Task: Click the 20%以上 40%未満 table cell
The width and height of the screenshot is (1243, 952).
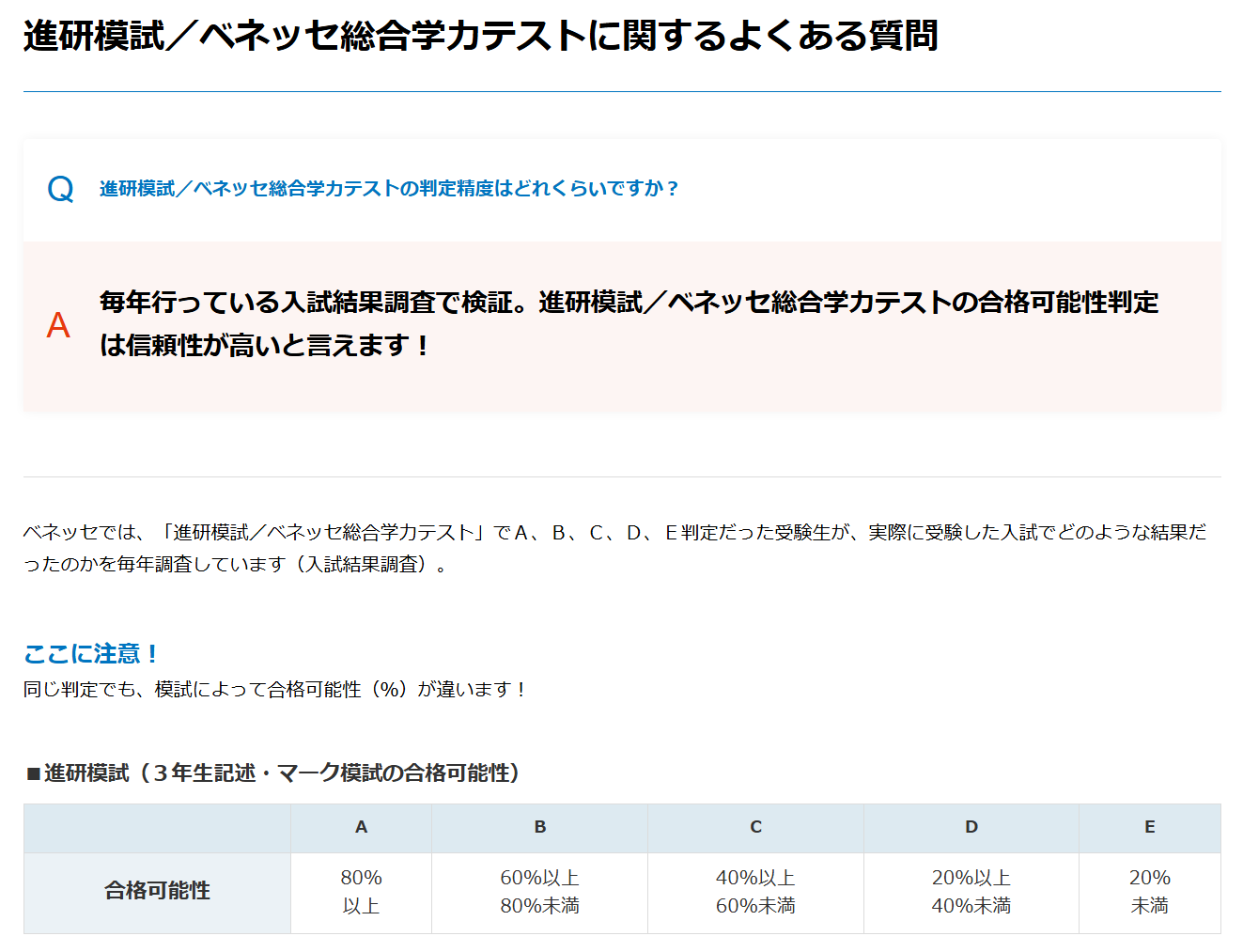Action: (971, 892)
